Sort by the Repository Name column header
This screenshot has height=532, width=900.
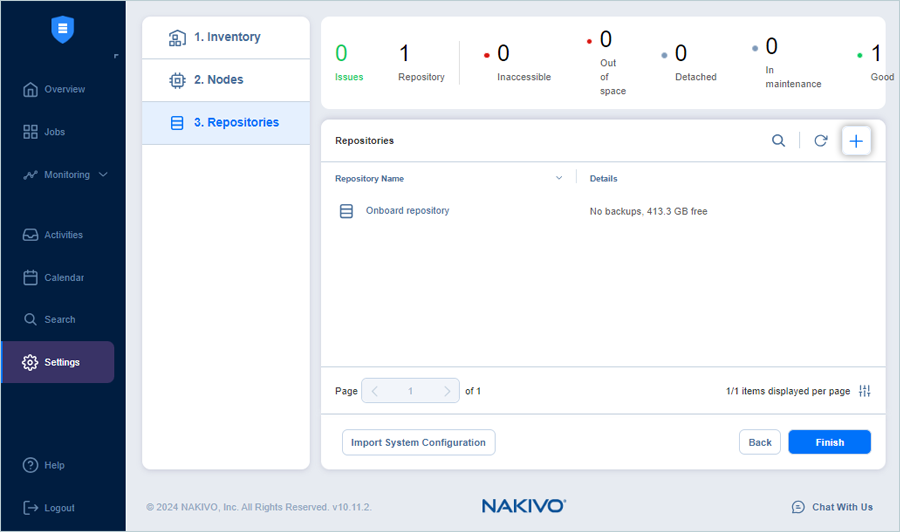369,178
